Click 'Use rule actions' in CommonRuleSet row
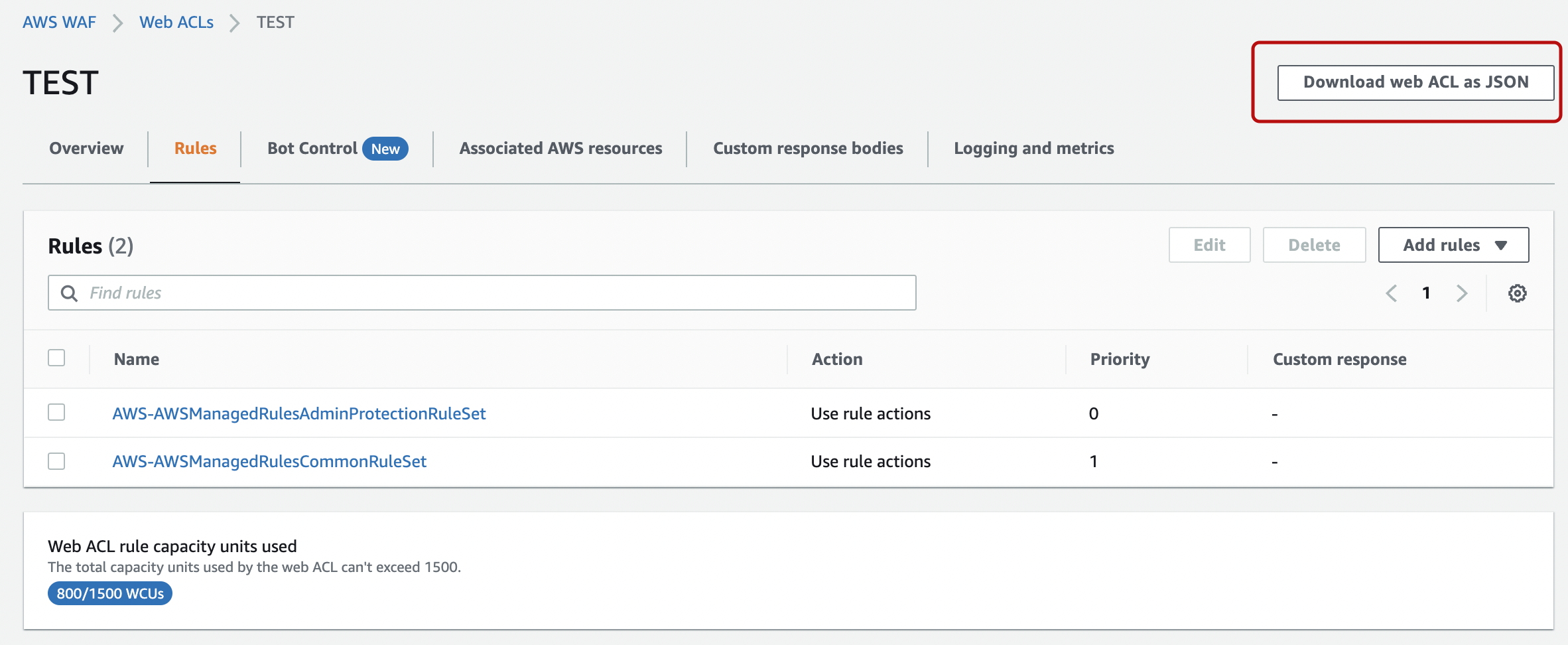The image size is (1568, 645). 870,461
